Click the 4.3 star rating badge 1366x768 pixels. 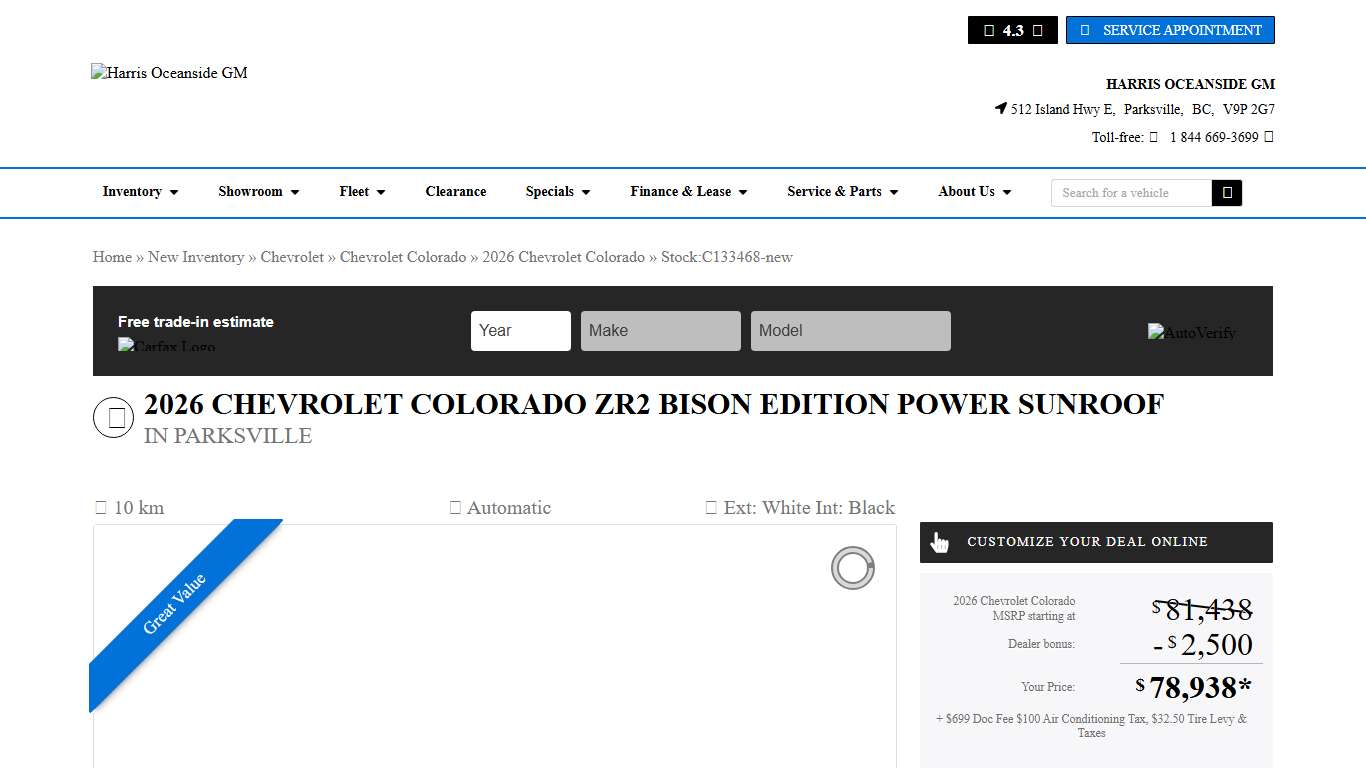tap(1012, 30)
